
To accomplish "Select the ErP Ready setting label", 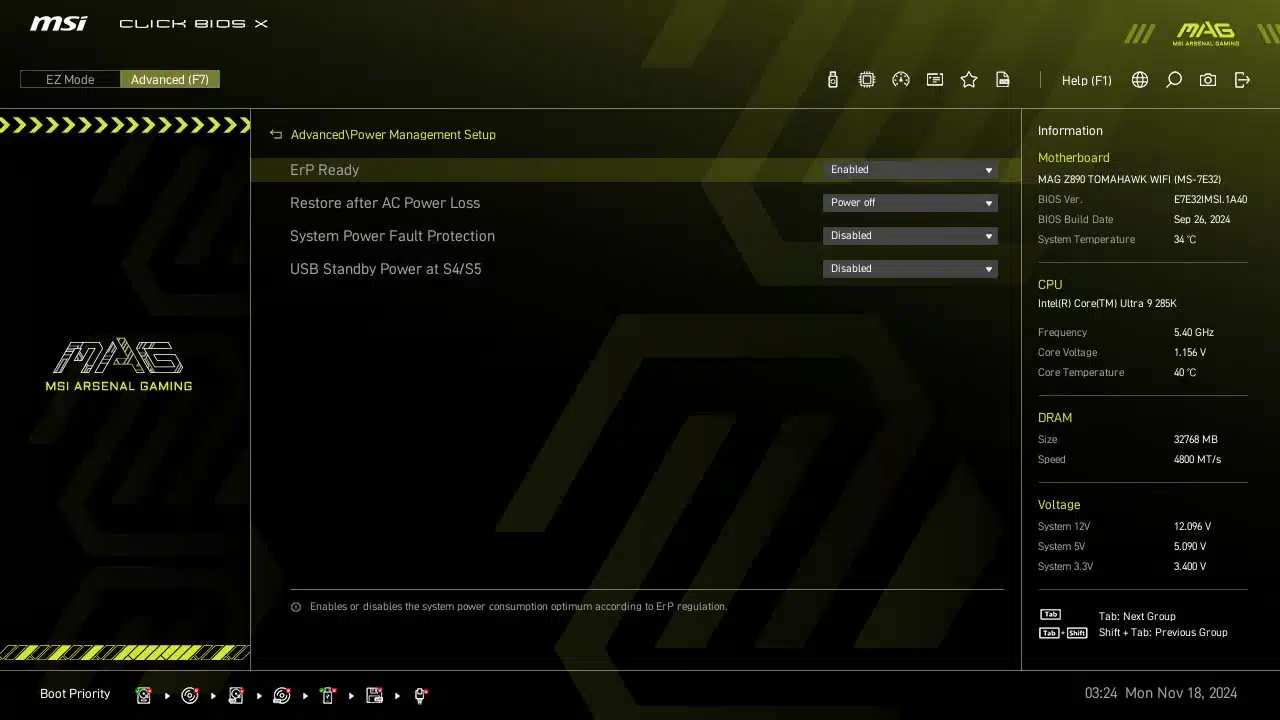I will tap(324, 170).
